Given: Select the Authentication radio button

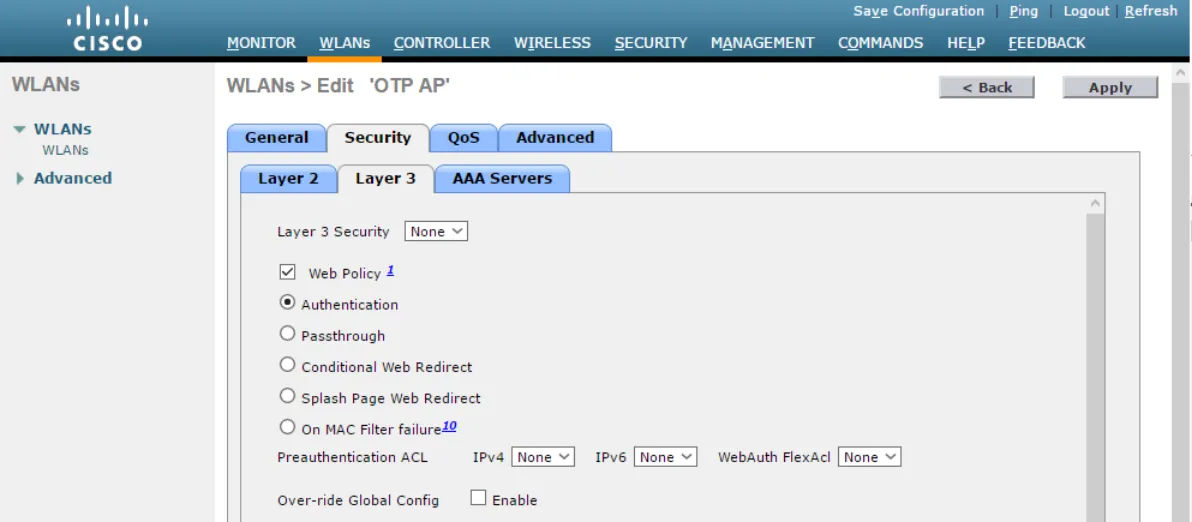Looking at the screenshot, I should [x=287, y=302].
